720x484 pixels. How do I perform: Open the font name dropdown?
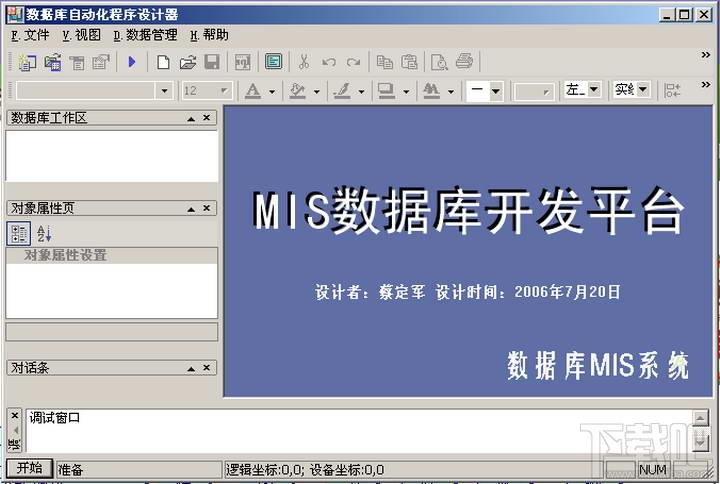click(164, 91)
